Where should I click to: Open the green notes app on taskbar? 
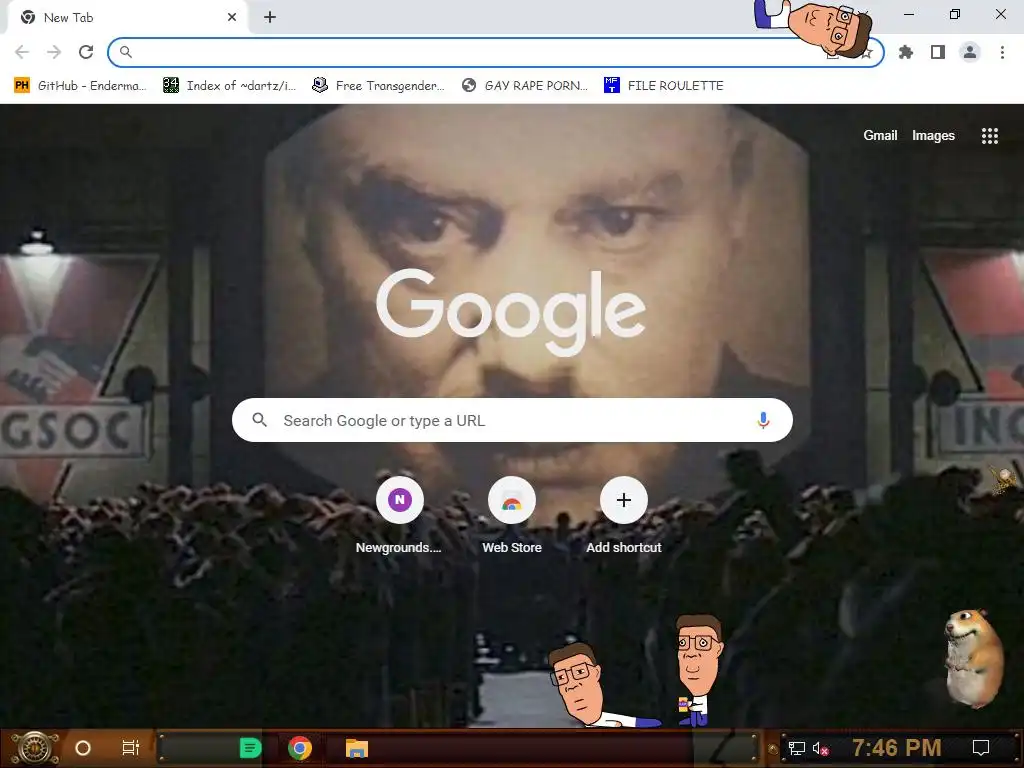250,748
